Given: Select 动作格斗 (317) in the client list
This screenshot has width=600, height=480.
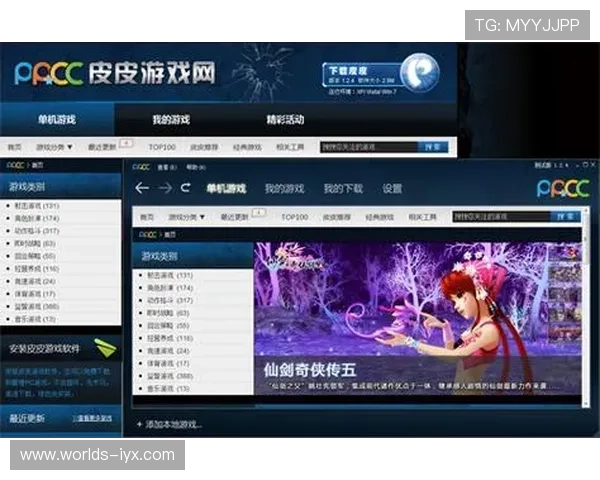Looking at the screenshot, I should click(x=170, y=300).
